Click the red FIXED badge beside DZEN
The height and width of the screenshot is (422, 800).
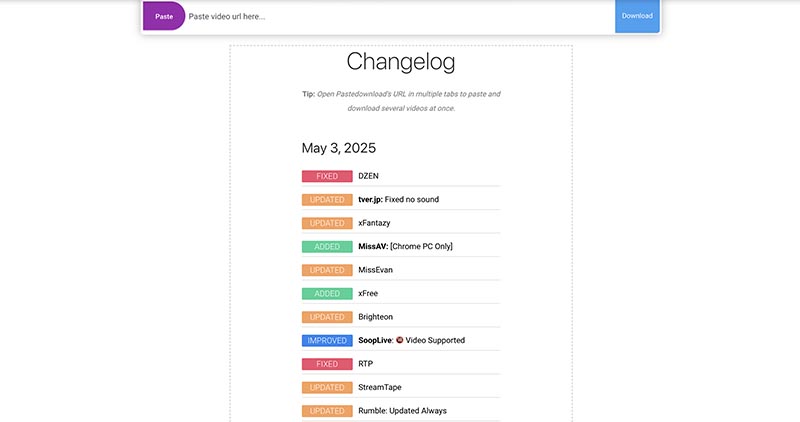[327, 176]
